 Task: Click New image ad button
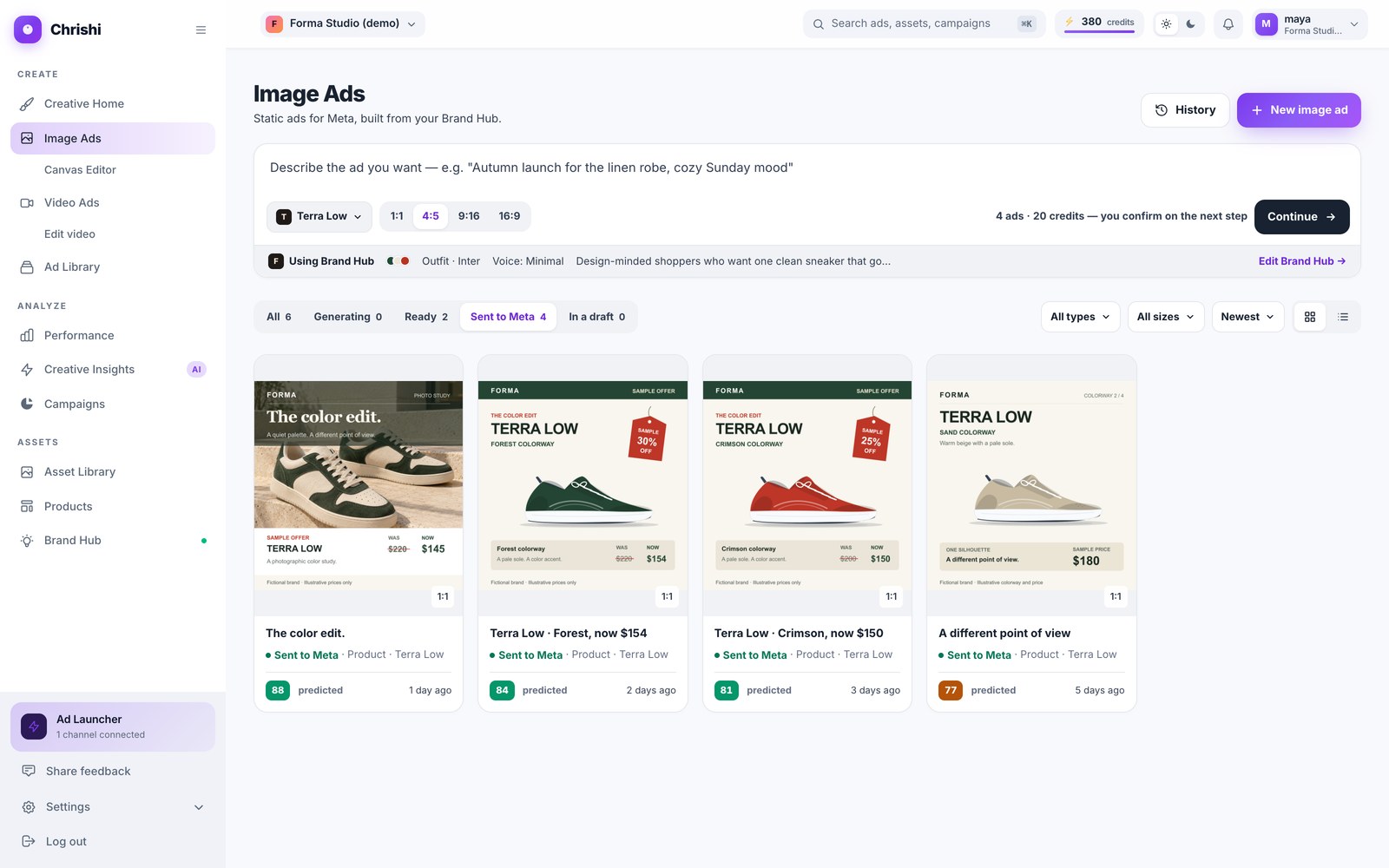coord(1299,110)
